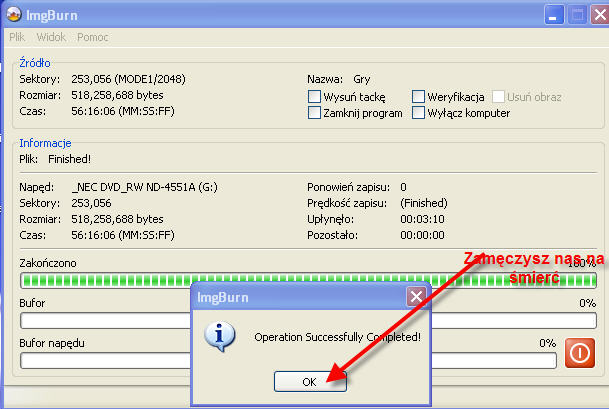Screen dimensions: 609x409
Task: Click the Prędkość zapisu value (Finished)
Action: pos(424,203)
